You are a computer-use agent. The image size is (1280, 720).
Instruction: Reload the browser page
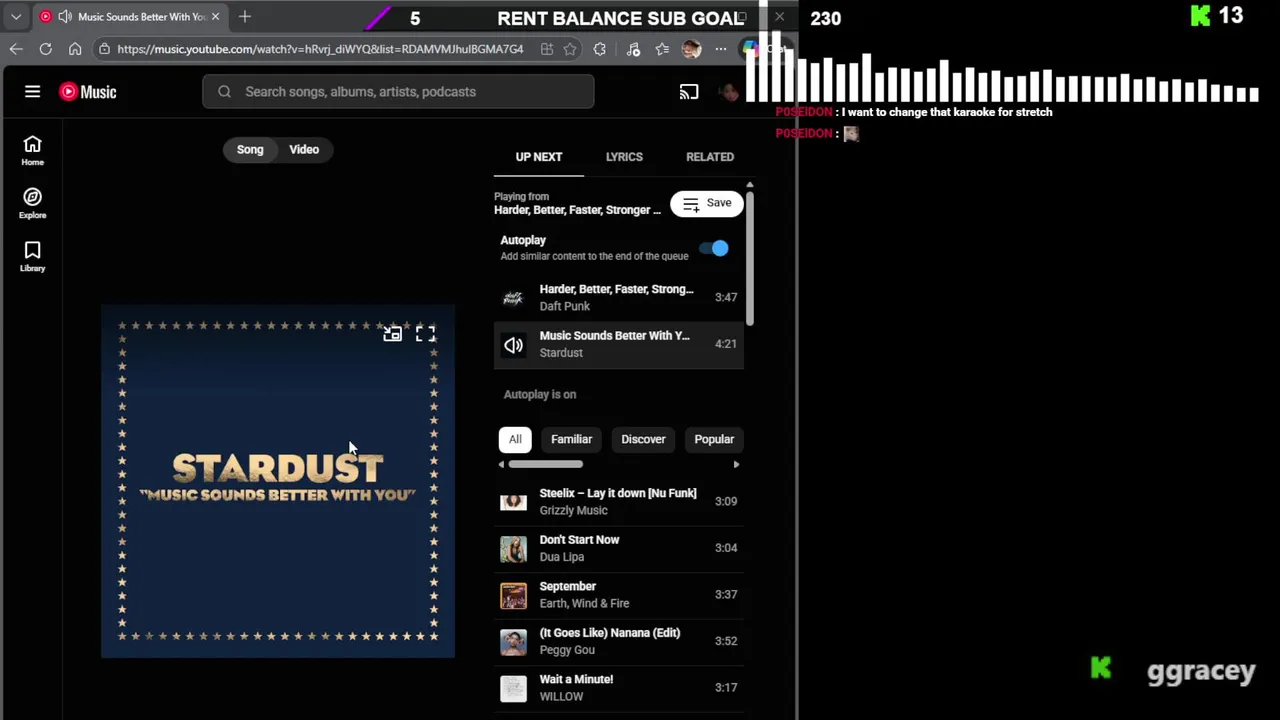(45, 49)
